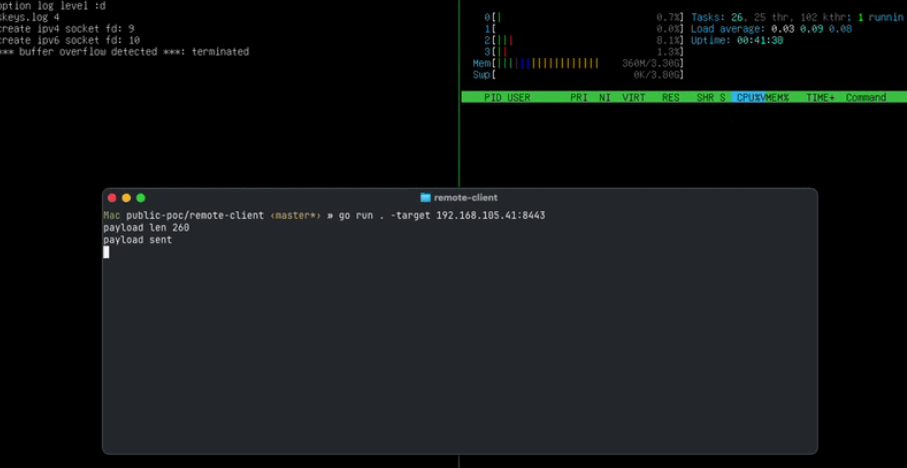The image size is (907, 468).
Task: Click the CPU 2 usage meter in htop
Action: 584,40
